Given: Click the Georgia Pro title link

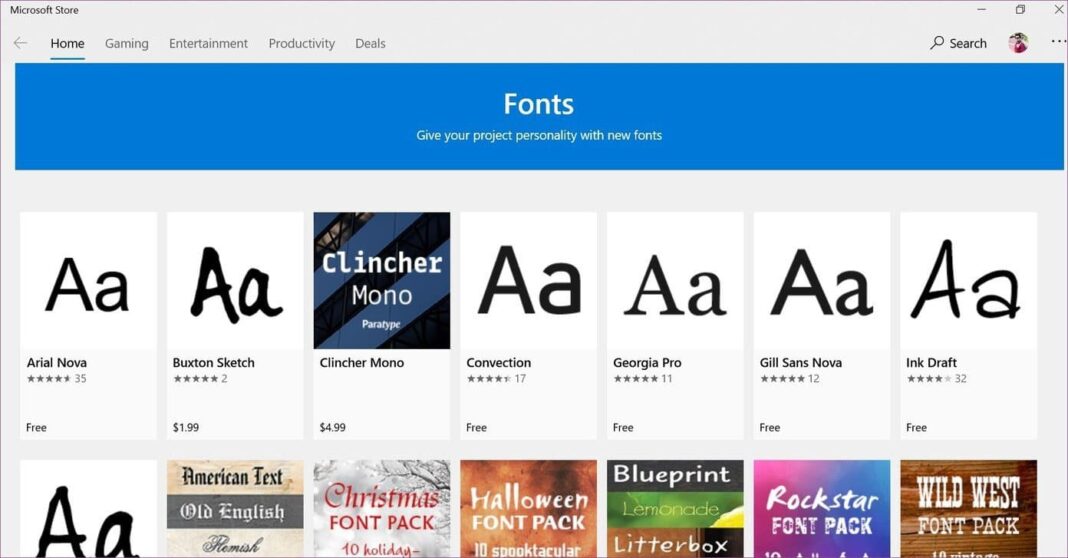Looking at the screenshot, I should pyautogui.click(x=647, y=363).
